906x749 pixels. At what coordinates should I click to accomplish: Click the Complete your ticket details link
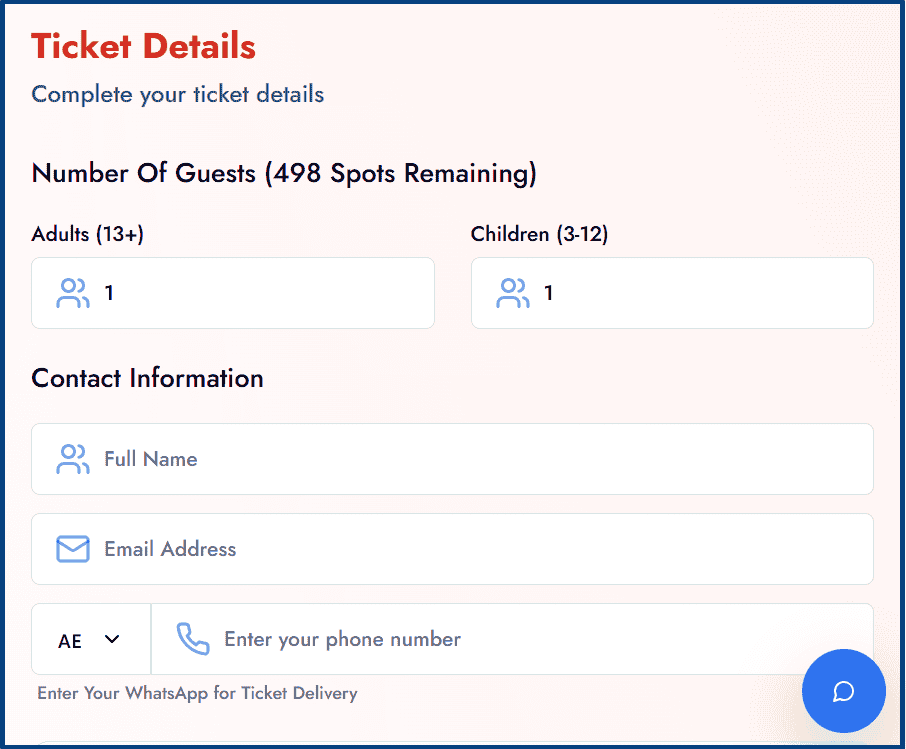pyautogui.click(x=177, y=94)
